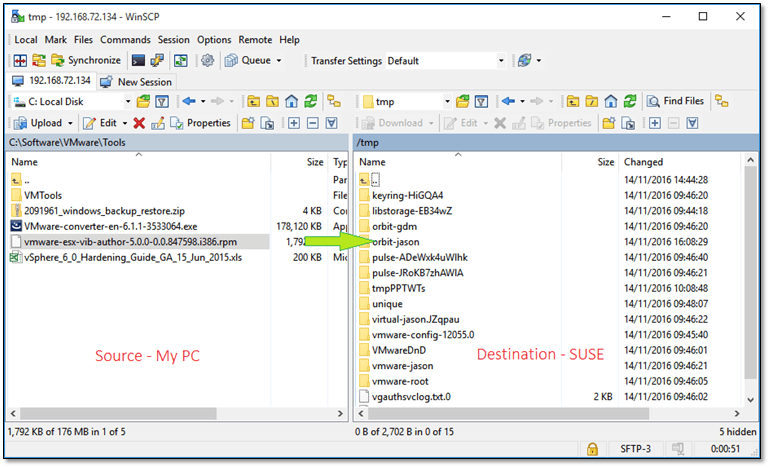This screenshot has height=468, width=770.
Task: Click the Find Files button
Action: click(676, 101)
